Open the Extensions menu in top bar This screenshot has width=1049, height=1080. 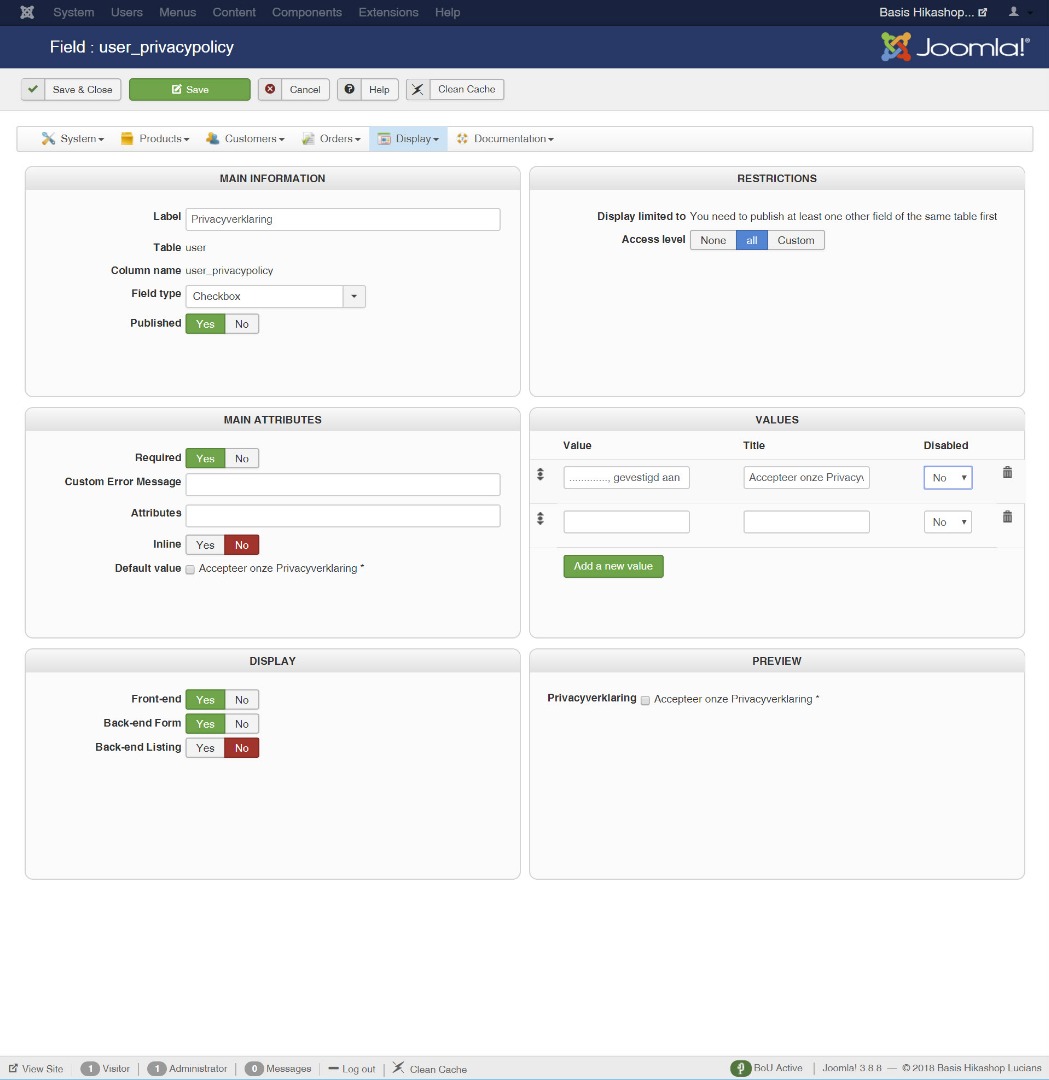388,12
